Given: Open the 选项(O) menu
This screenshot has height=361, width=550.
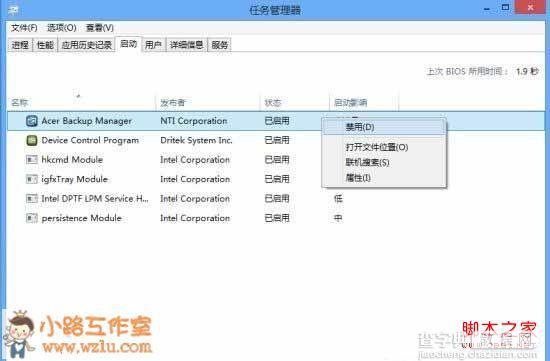Looking at the screenshot, I should (62, 28).
